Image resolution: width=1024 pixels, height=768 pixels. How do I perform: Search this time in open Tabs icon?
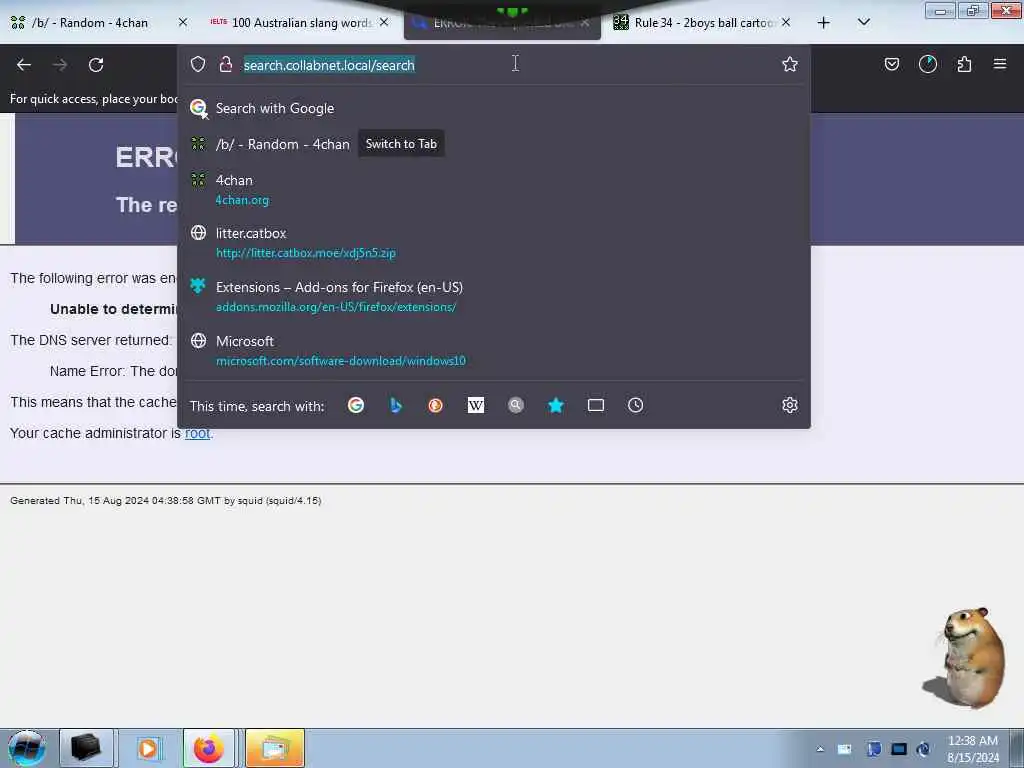pos(596,406)
